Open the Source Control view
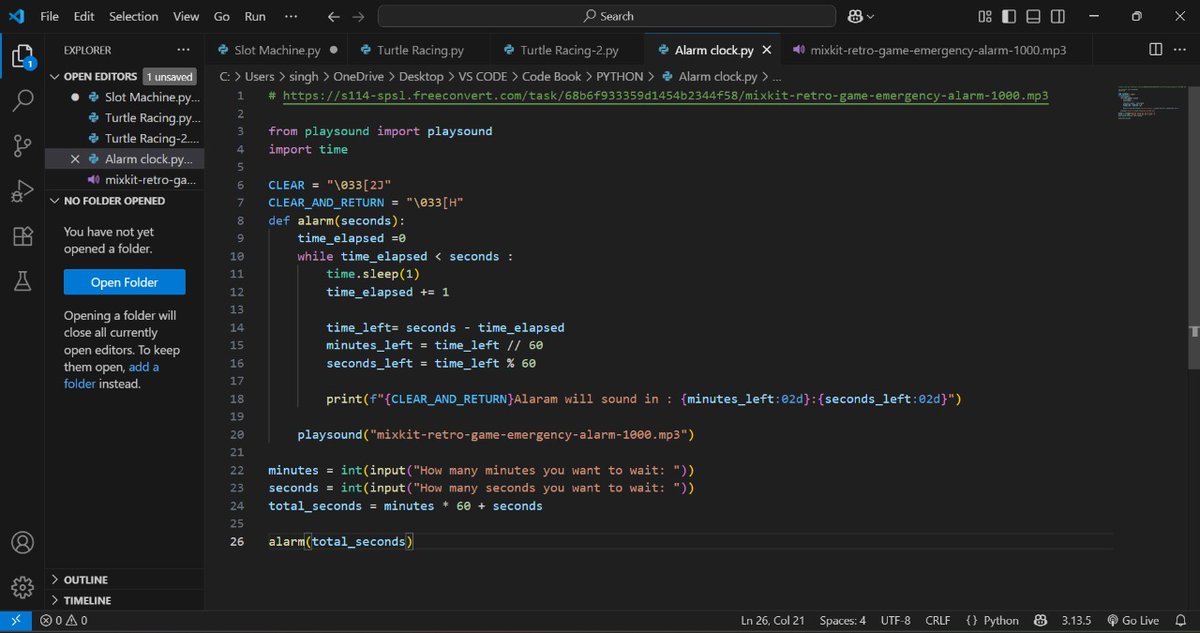Viewport: 1200px width, 633px height. click(22, 146)
